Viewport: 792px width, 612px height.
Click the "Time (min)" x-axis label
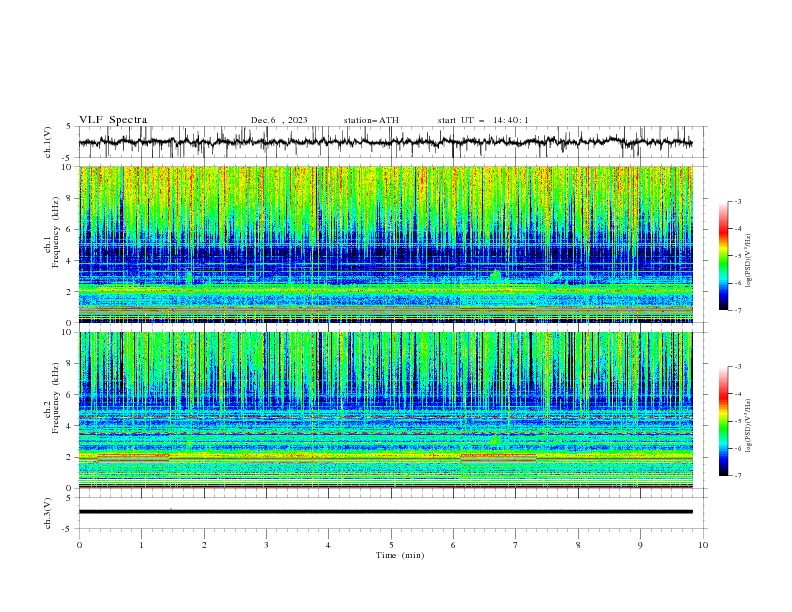[x=400, y=555]
